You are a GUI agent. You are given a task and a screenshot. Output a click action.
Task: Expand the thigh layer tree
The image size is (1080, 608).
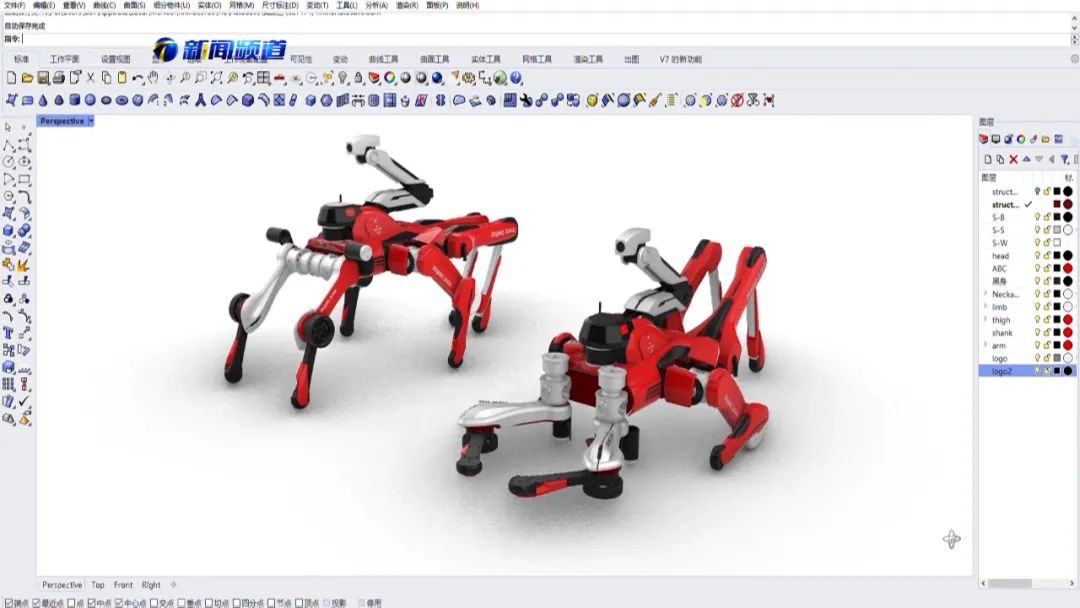coord(985,320)
